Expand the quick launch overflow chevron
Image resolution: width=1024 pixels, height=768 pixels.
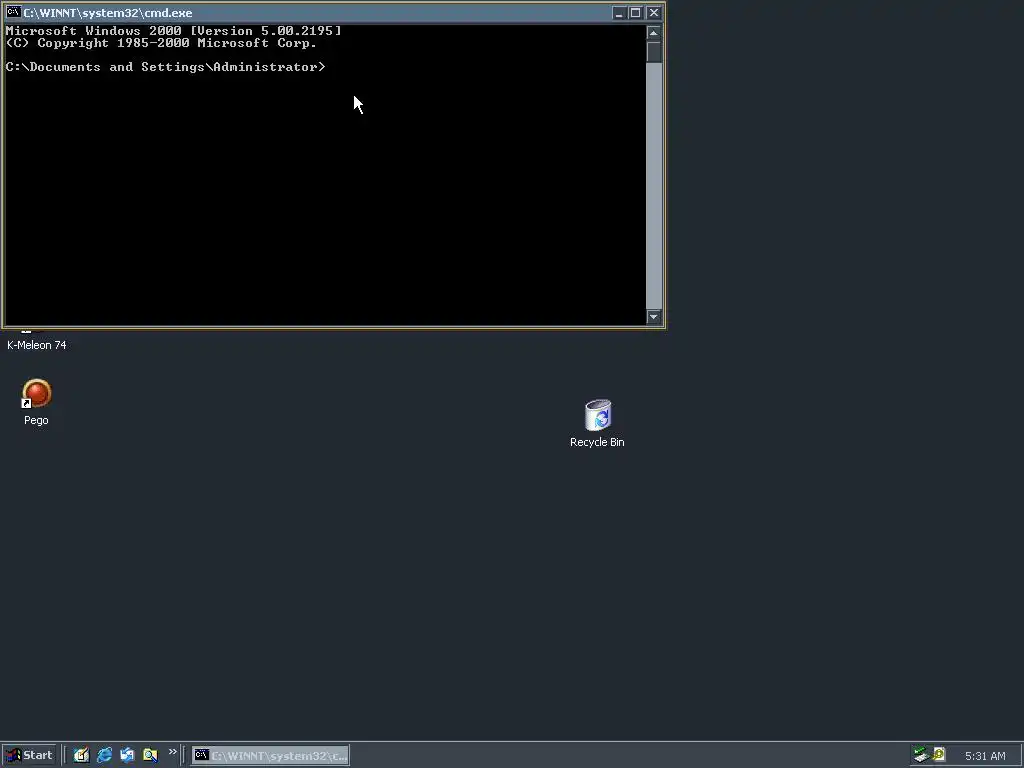click(x=172, y=752)
